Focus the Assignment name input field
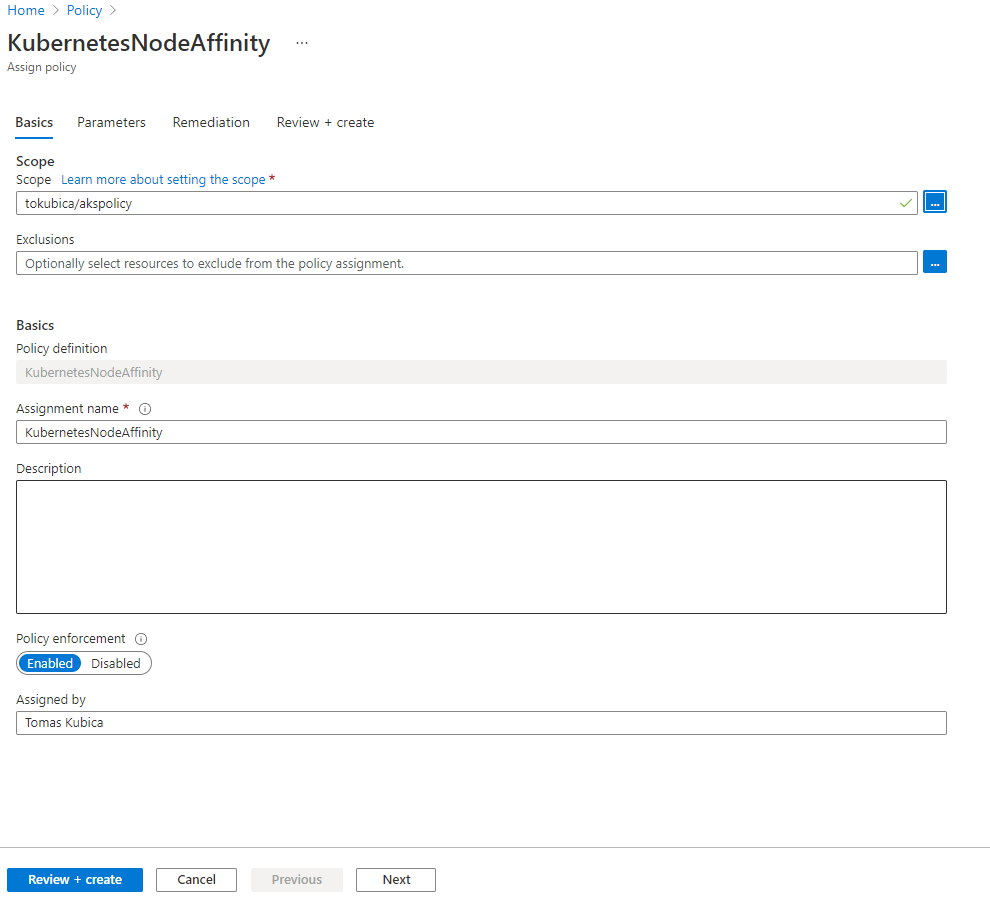This screenshot has width=990, height=897. (x=481, y=432)
